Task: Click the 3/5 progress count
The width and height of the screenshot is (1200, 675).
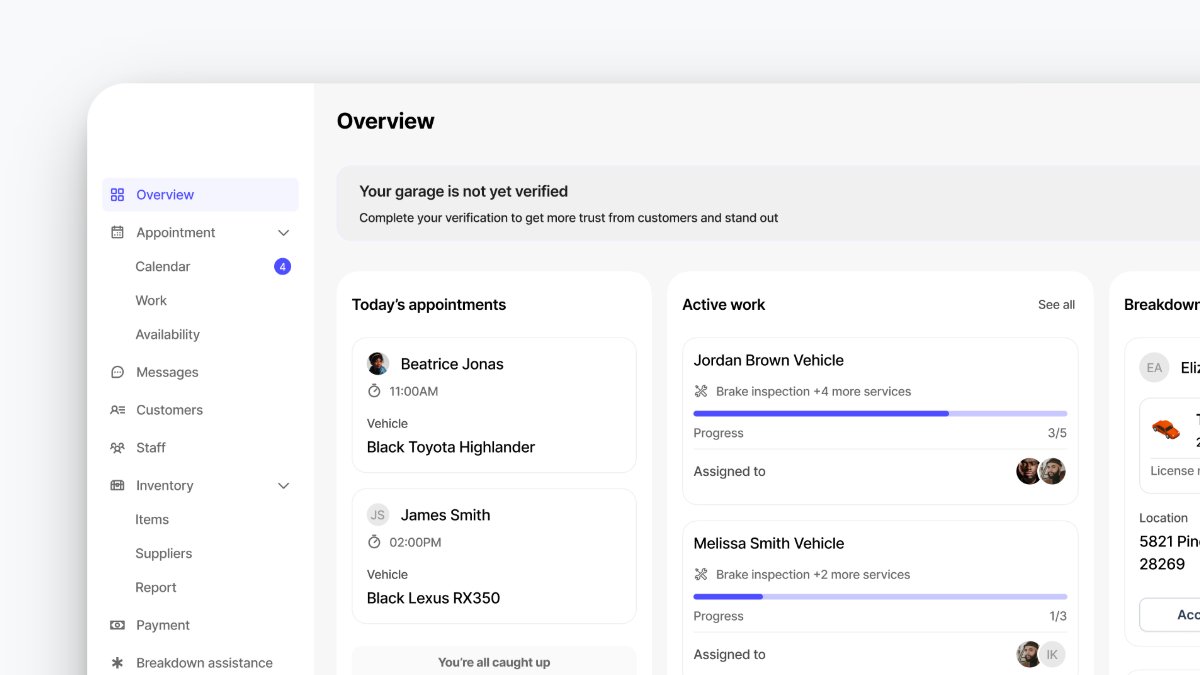Action: coord(1057,433)
